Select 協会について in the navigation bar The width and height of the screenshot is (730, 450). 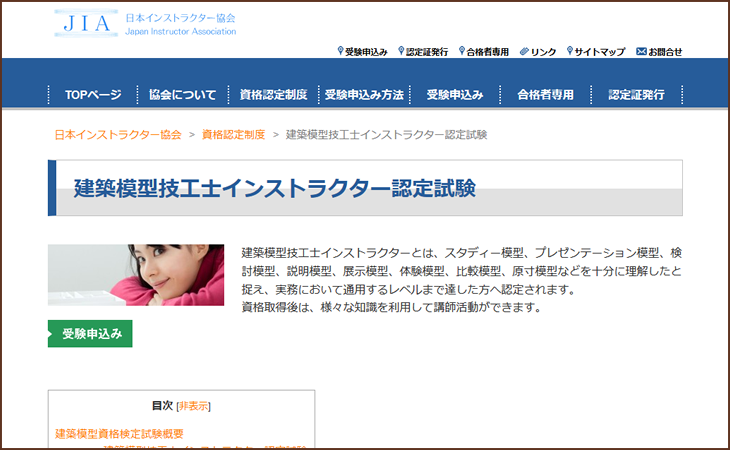point(182,95)
